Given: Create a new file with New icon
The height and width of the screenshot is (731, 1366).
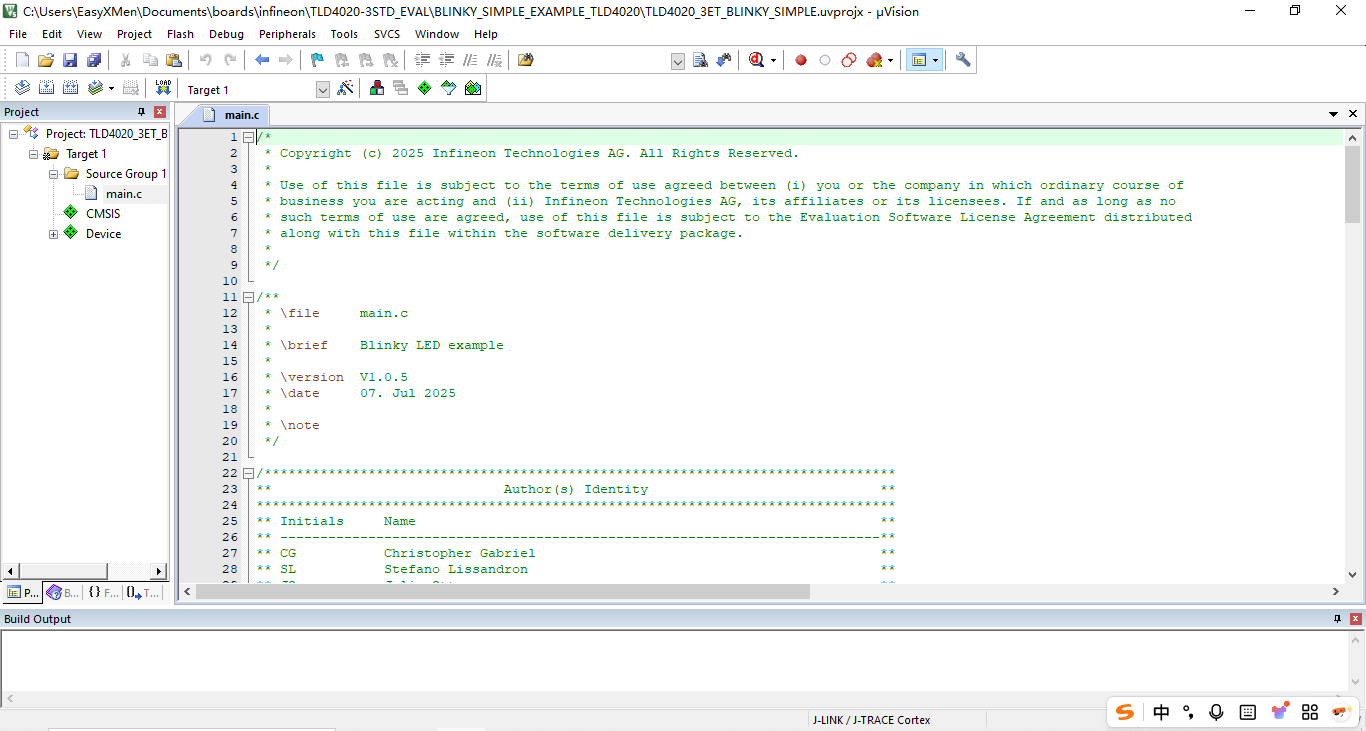Looking at the screenshot, I should tap(22, 60).
